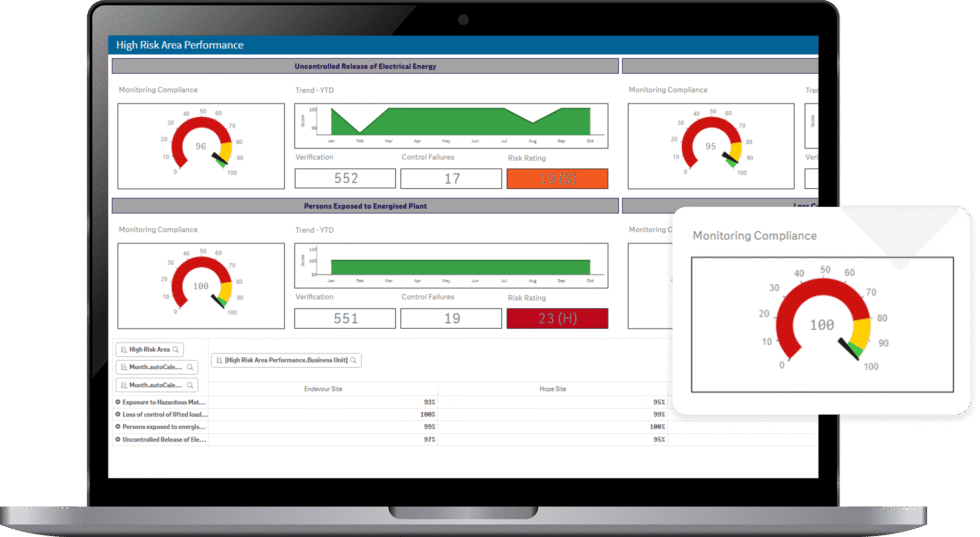This screenshot has width=980, height=537.
Task: Expand the Loss of control of lifted load row
Action: click(x=118, y=414)
